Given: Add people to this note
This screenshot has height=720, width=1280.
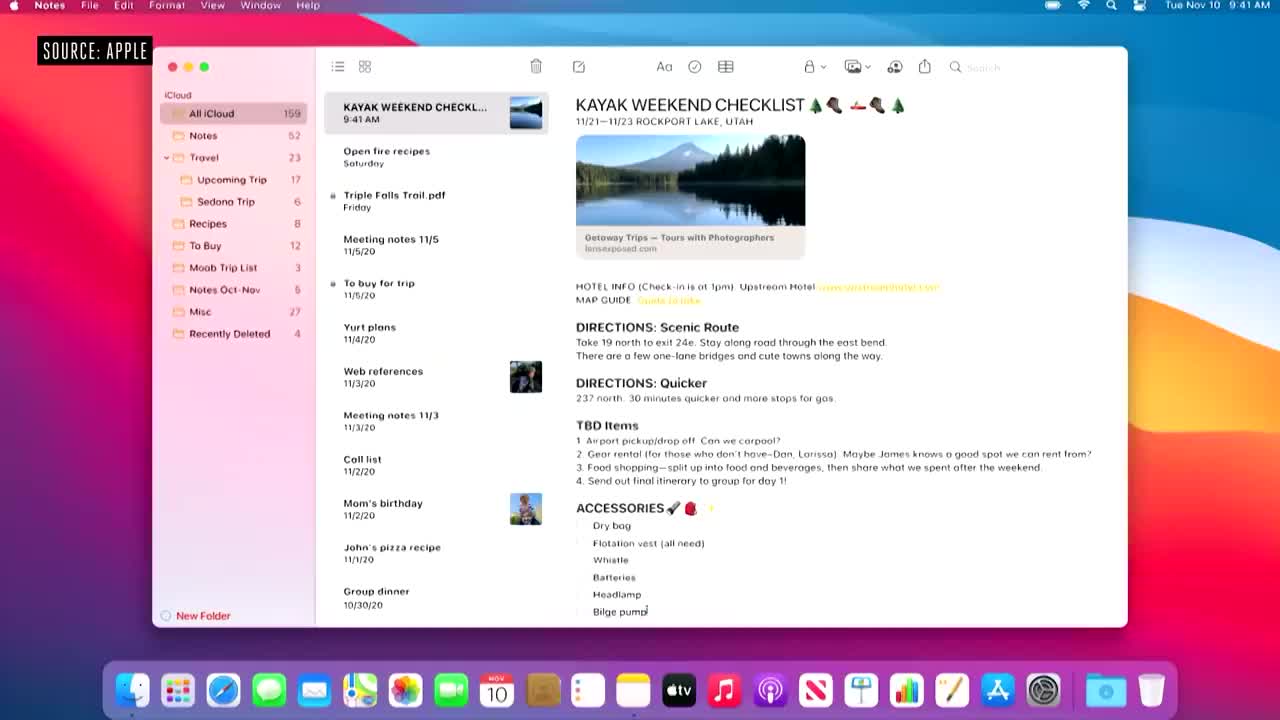Looking at the screenshot, I should [x=895, y=67].
